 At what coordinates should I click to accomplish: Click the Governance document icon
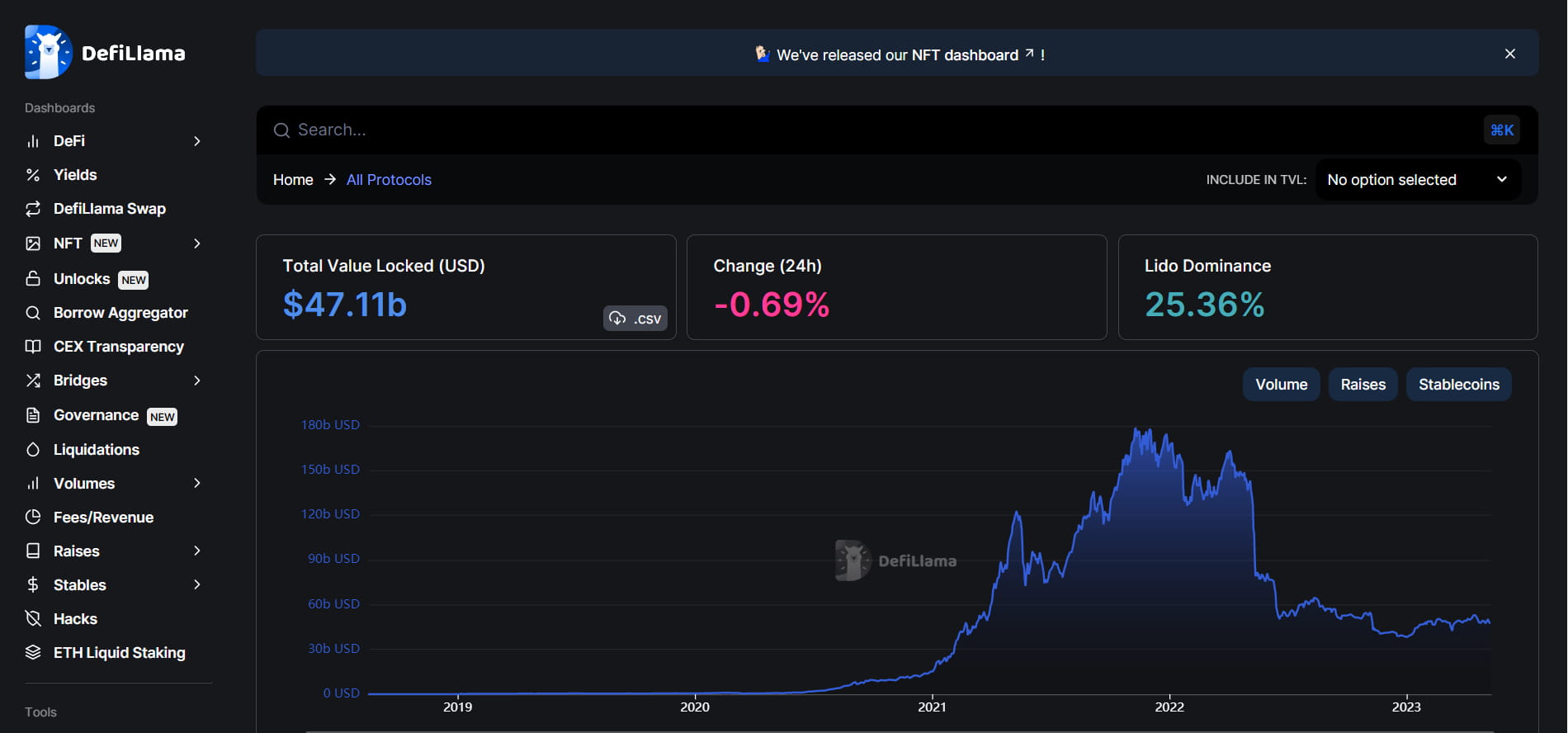pos(33,415)
